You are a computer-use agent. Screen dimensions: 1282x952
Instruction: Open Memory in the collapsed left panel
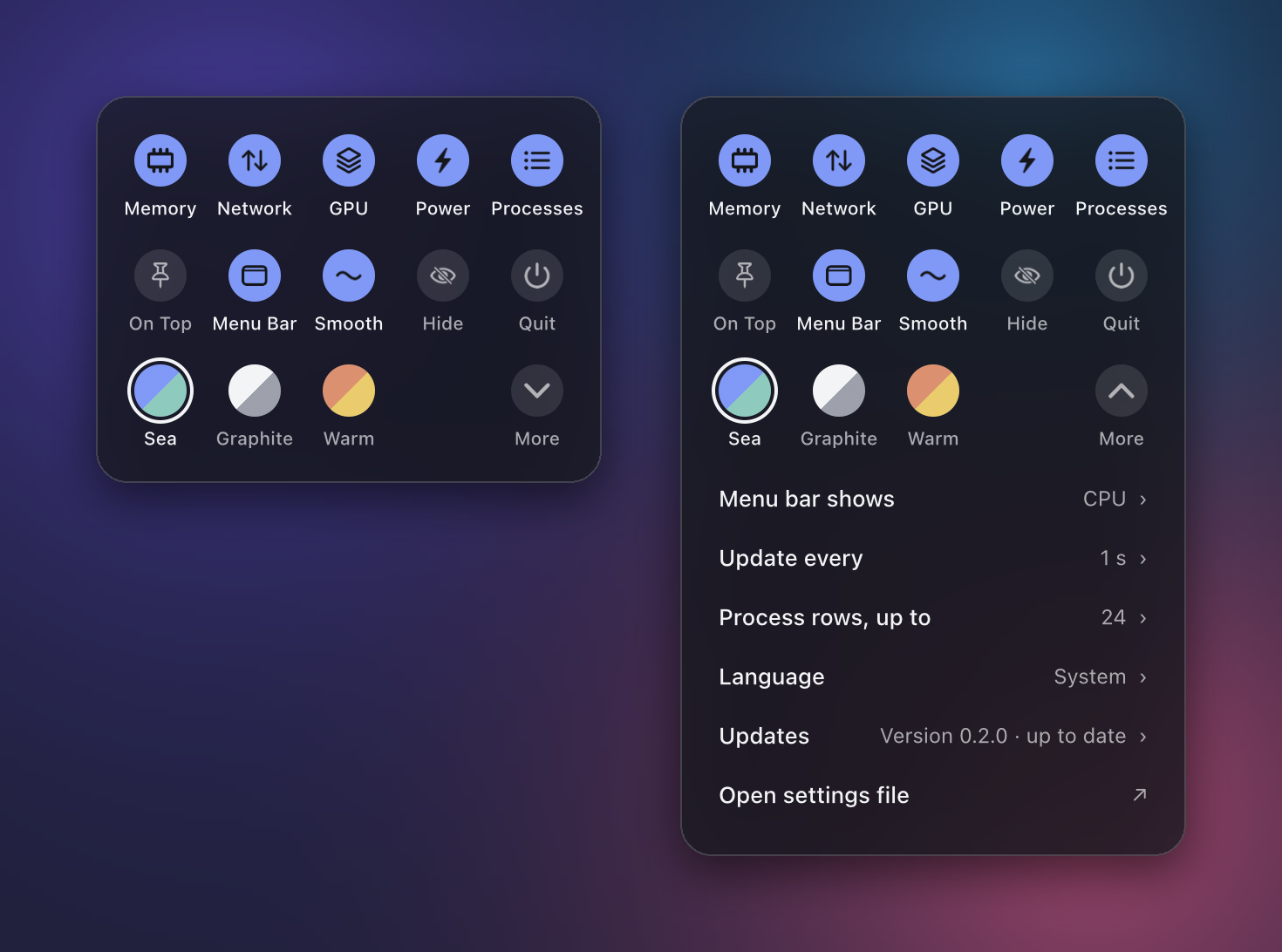(160, 160)
